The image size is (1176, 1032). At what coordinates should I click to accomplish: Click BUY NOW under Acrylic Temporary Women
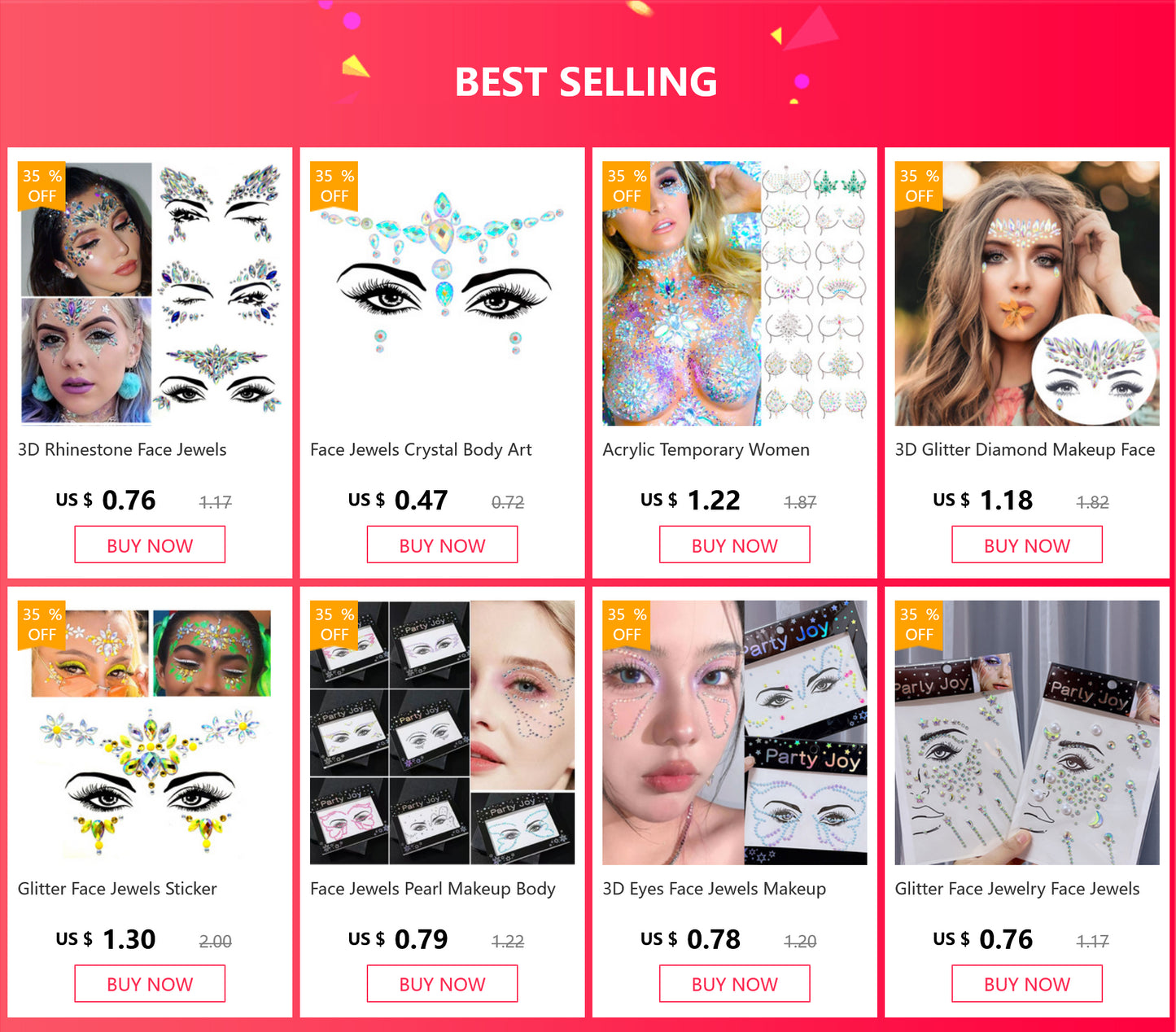click(734, 544)
